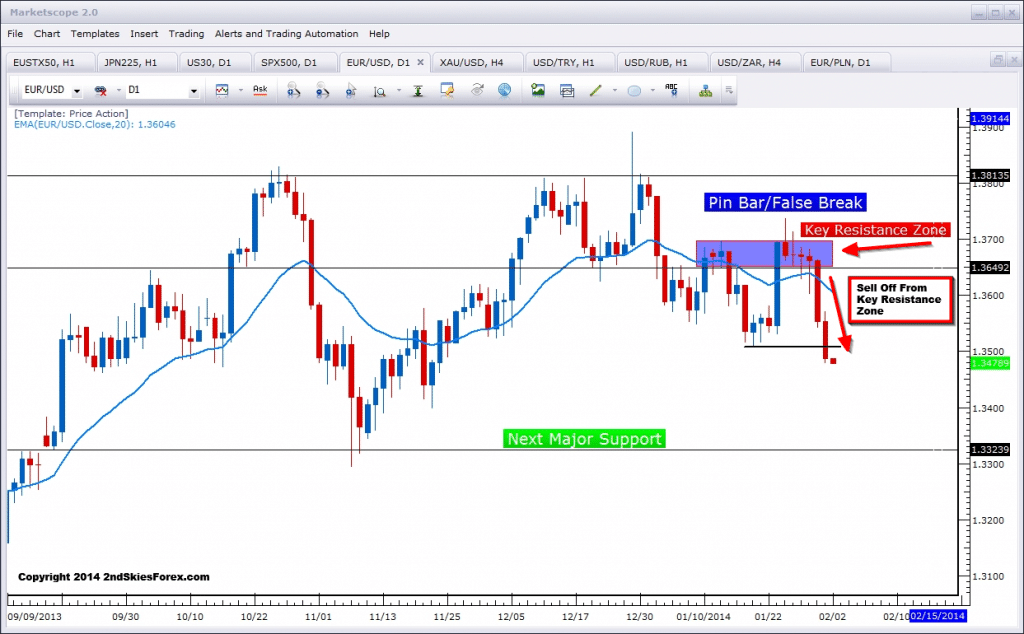
Task: Click the [Template: Price Action] label
Action: tap(71, 114)
